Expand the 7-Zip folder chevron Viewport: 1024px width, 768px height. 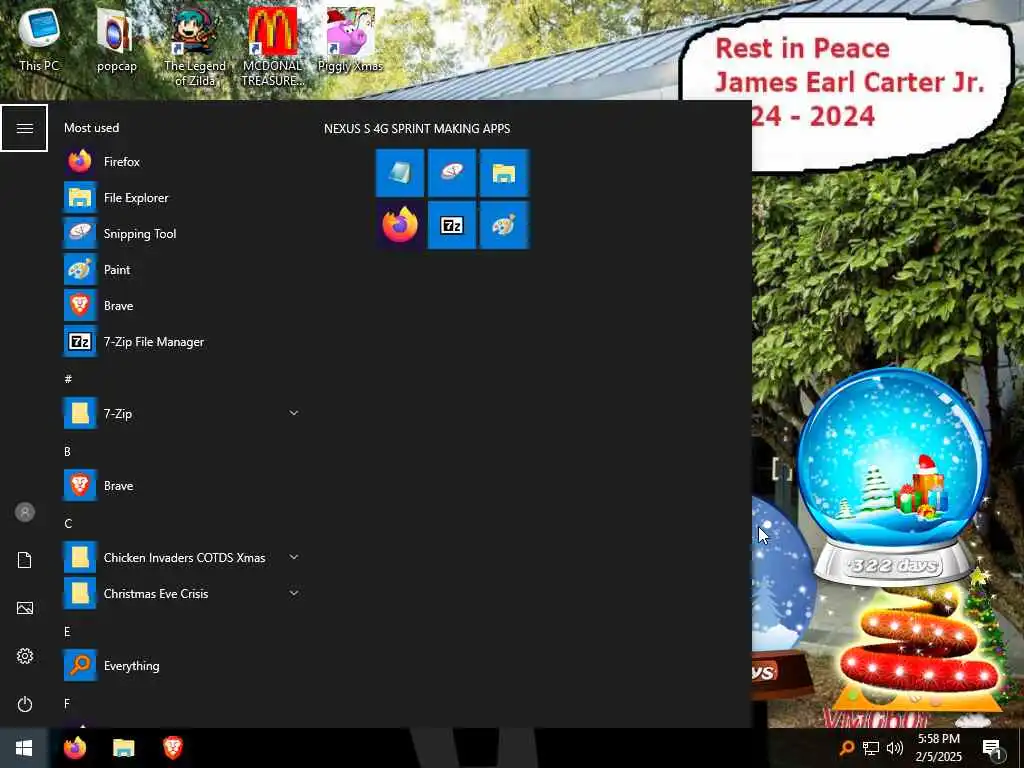(294, 413)
